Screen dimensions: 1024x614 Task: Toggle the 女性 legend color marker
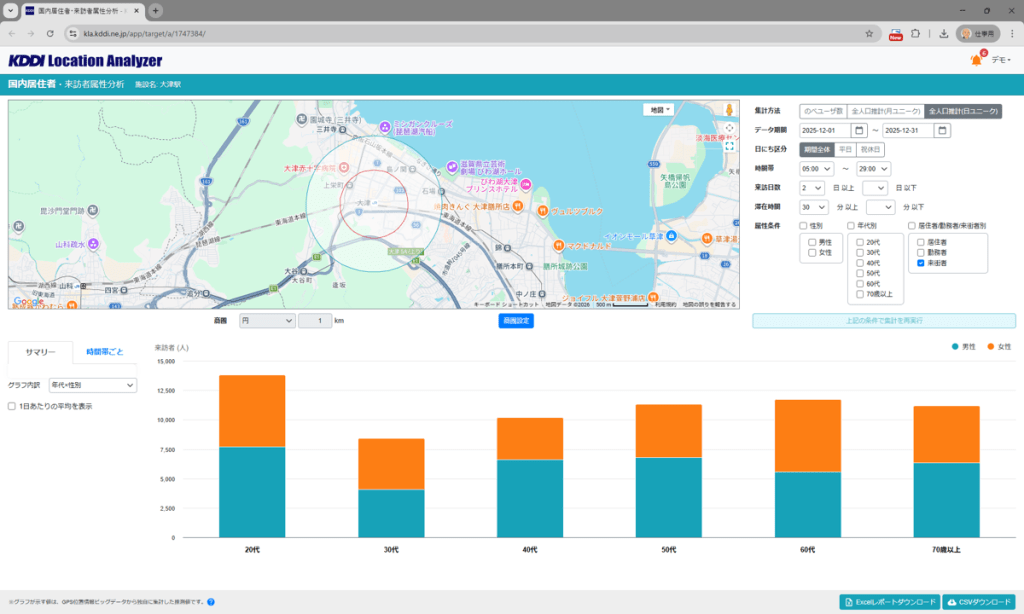pyautogui.click(x=990, y=346)
